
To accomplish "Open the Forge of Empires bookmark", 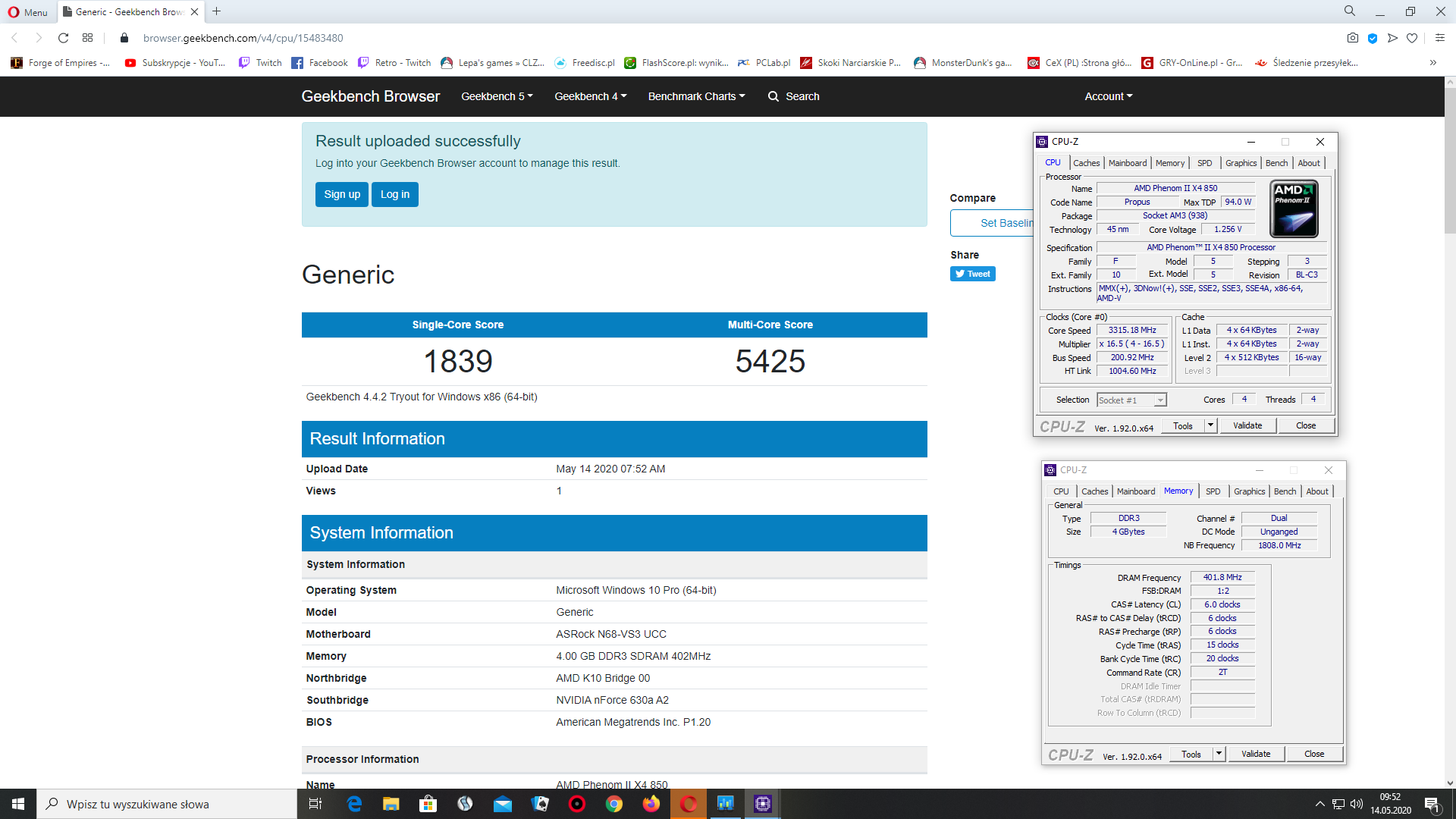I will pos(60,63).
